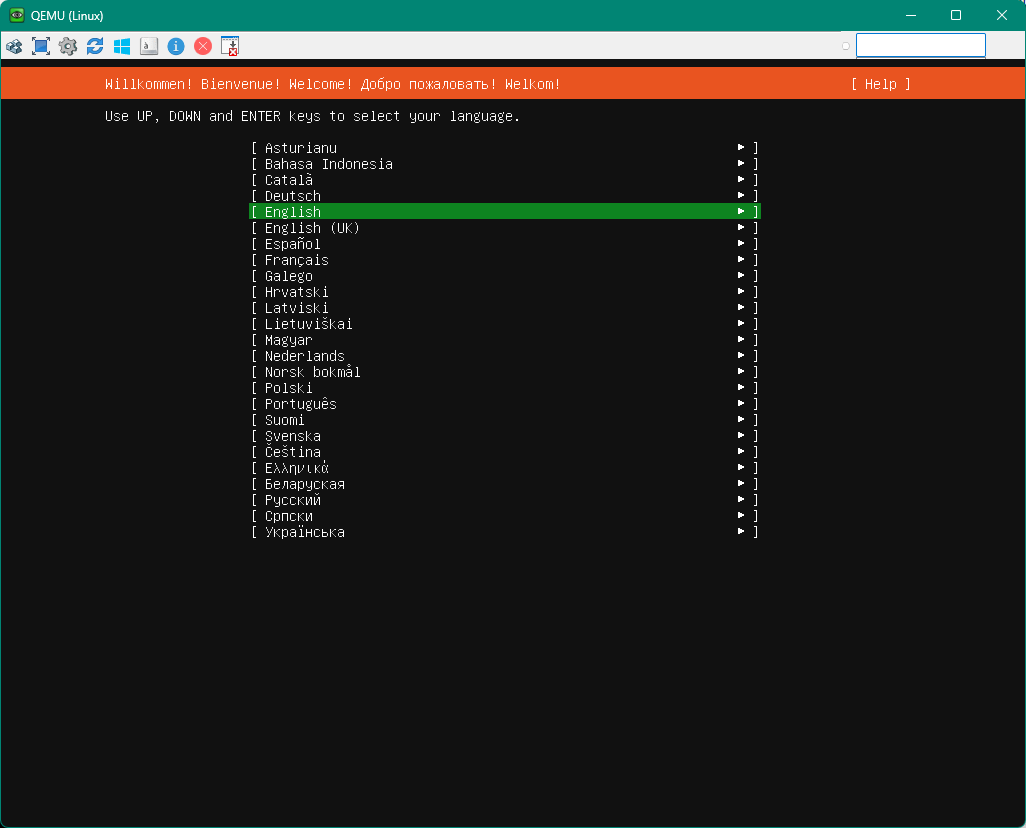Pick Polski in the list
Viewport: 1026px width, 828px height.
point(504,388)
